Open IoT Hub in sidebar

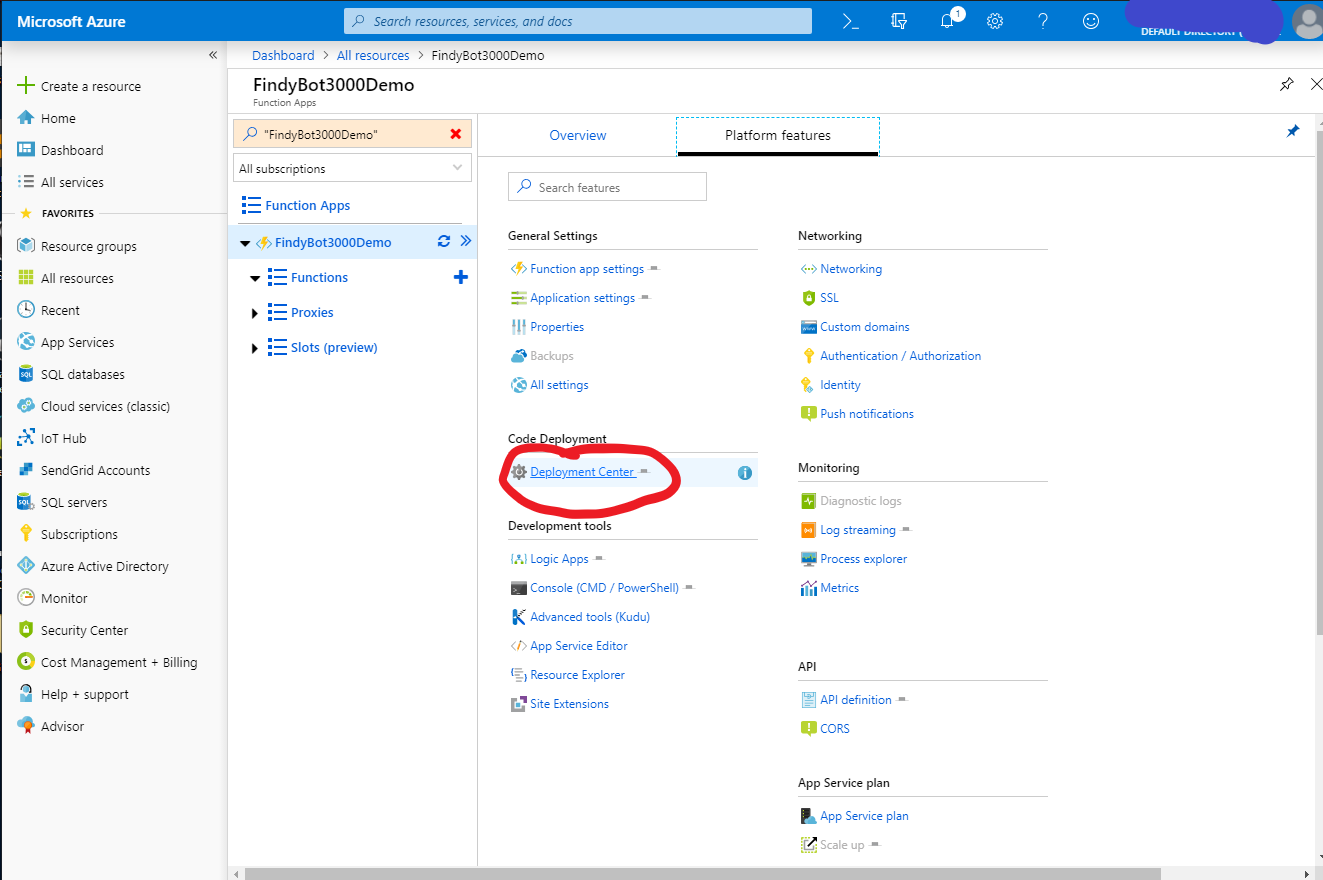[63, 438]
